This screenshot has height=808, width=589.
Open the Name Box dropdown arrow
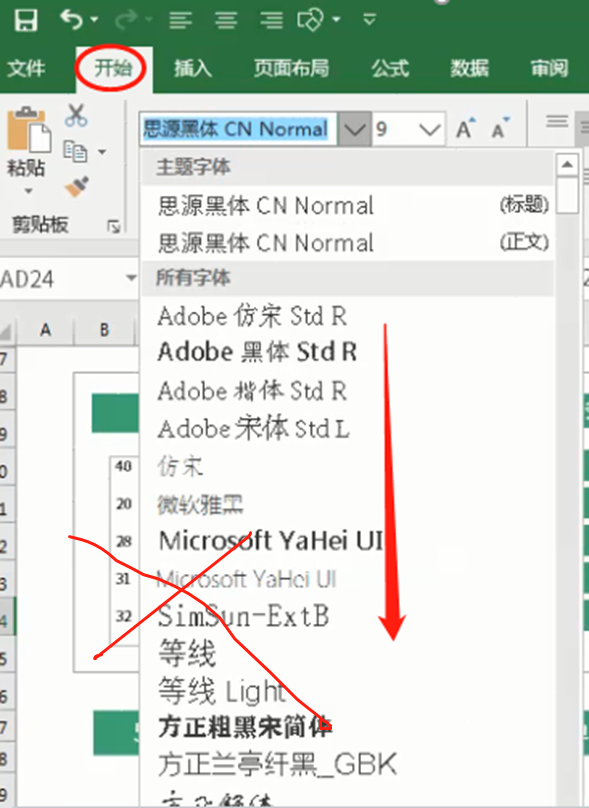(x=131, y=279)
